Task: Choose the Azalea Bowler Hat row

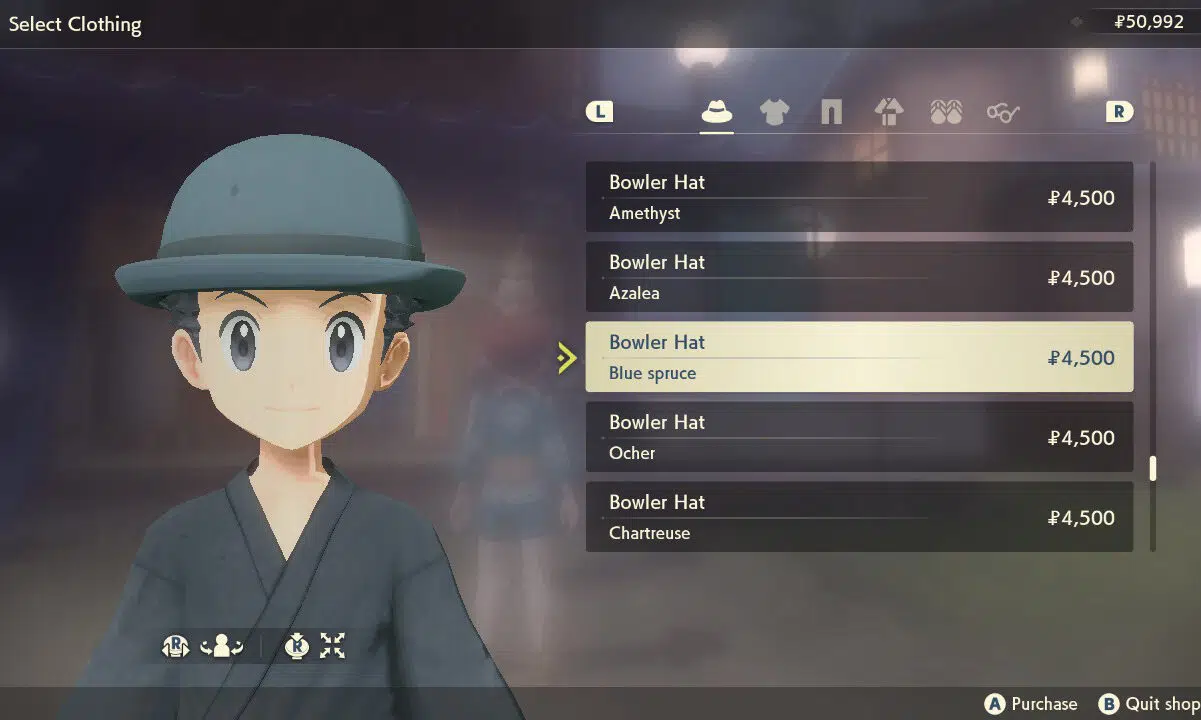Action: point(859,277)
